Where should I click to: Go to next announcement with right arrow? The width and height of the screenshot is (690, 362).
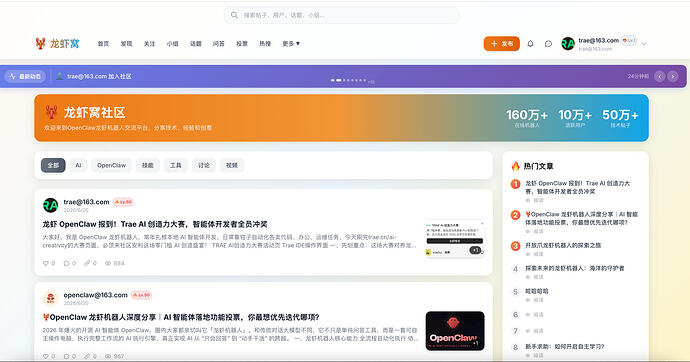click(x=673, y=76)
